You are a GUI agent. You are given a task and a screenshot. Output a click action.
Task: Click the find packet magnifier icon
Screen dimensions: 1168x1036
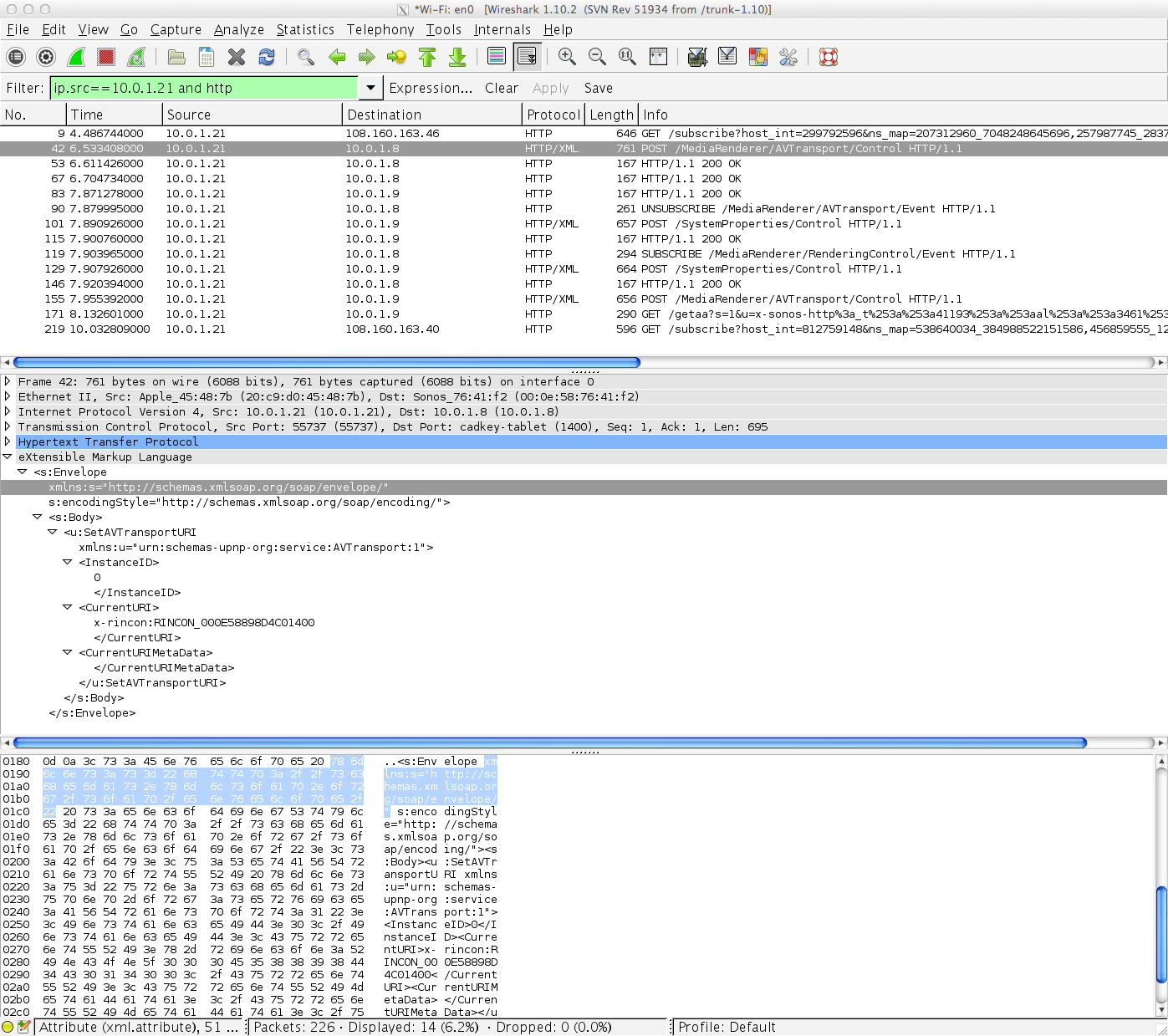pos(306,57)
